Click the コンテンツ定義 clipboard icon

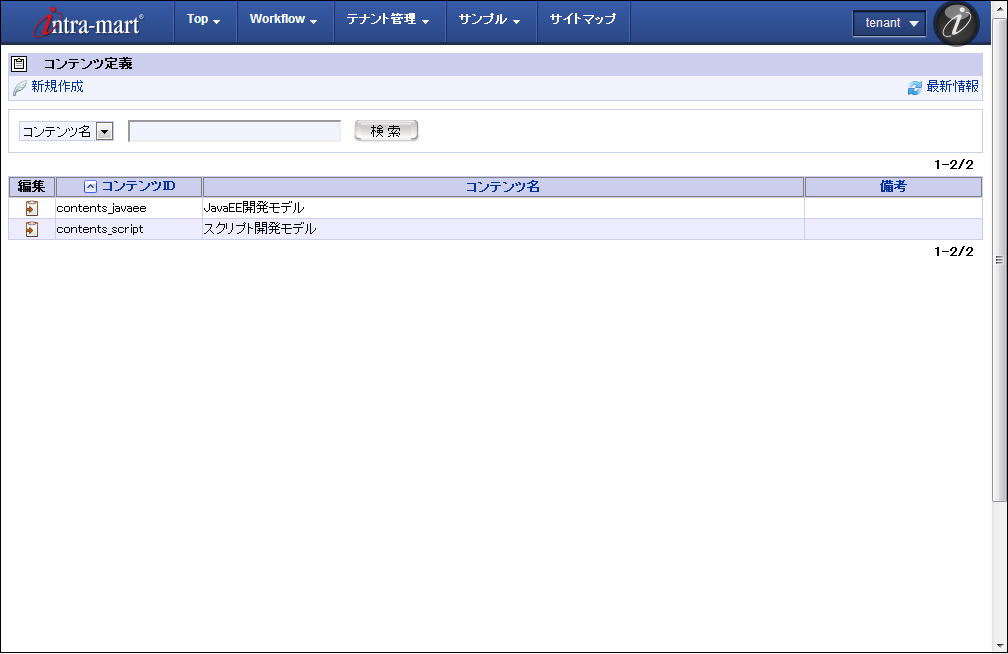coord(19,64)
